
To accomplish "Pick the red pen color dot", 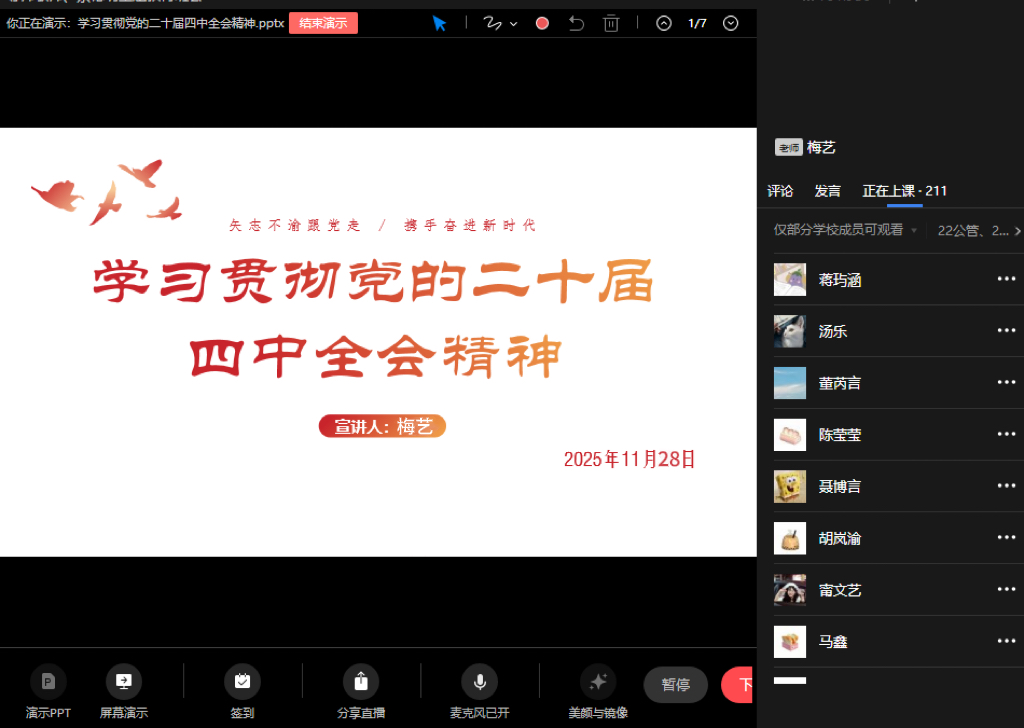I will (x=542, y=23).
